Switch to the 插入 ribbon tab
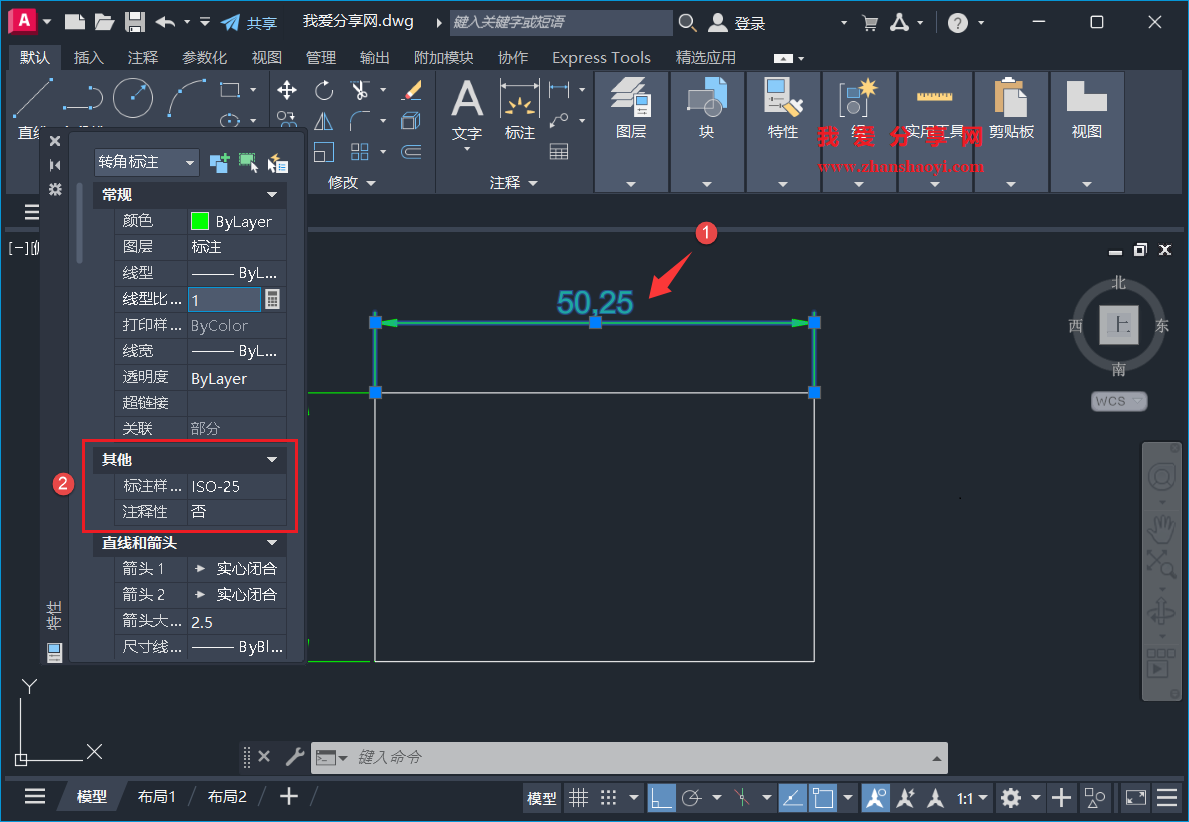The image size is (1189, 822). pos(88,58)
